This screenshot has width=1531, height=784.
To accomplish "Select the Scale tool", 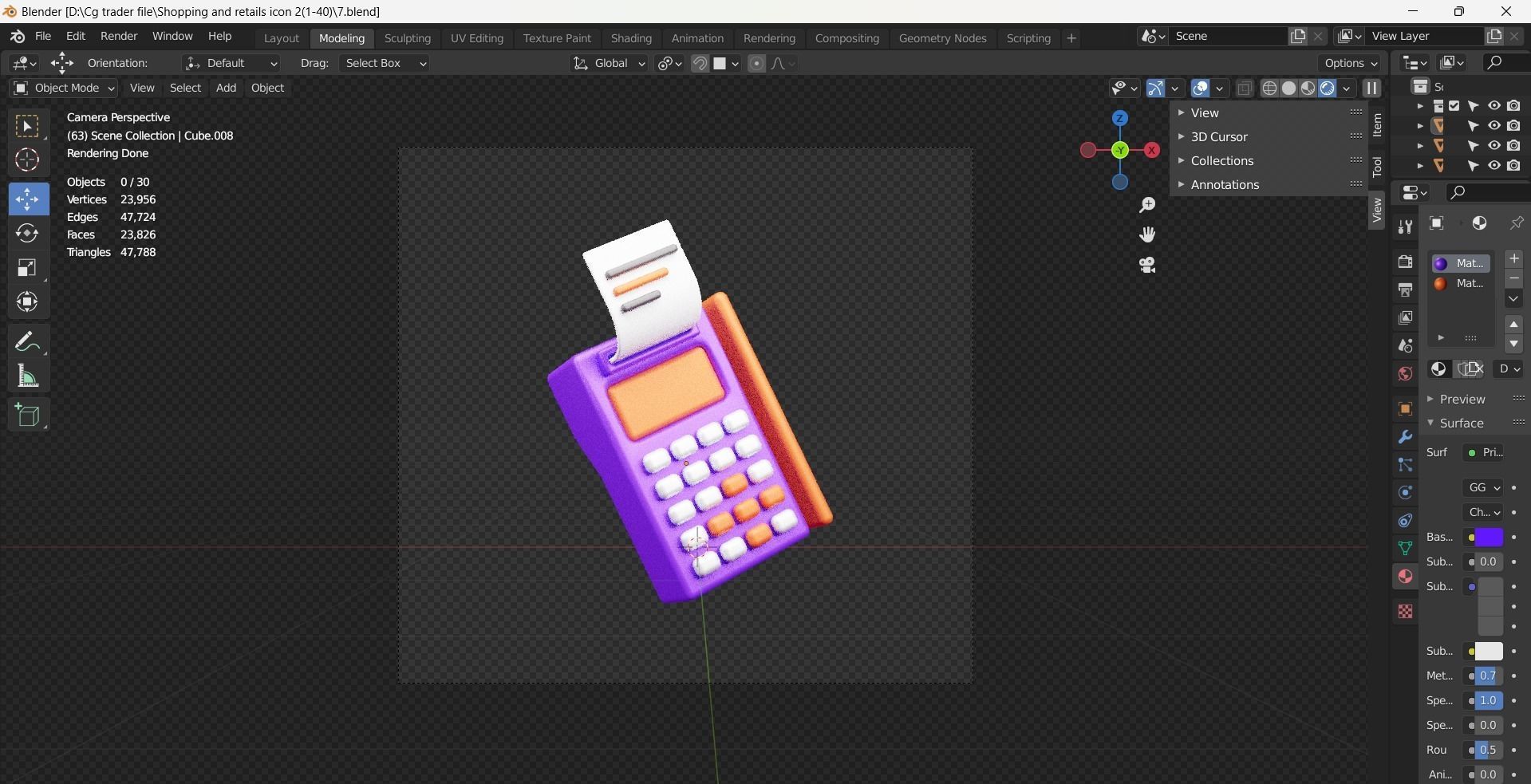I will 27,267.
